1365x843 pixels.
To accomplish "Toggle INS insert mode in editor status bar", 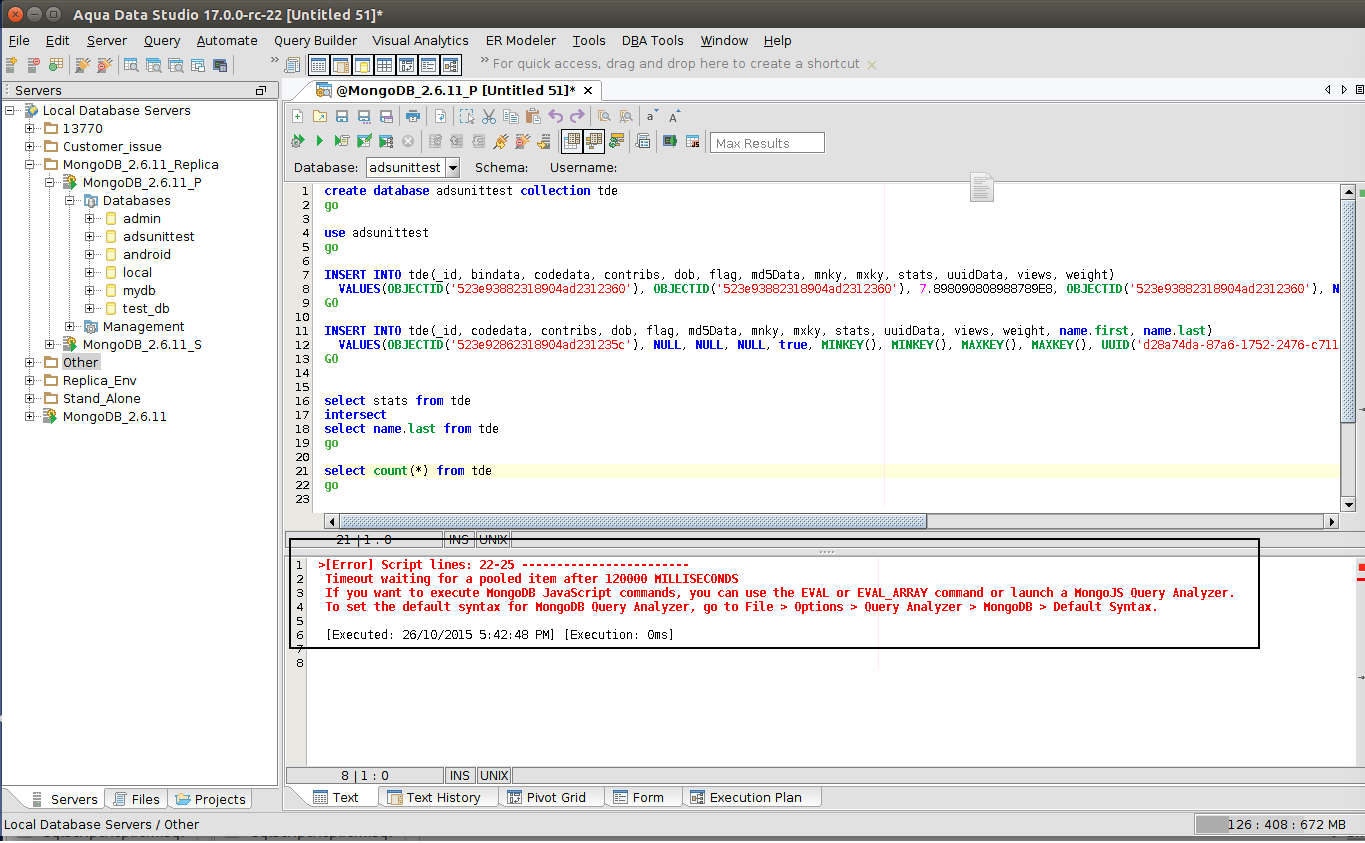I will (459, 539).
